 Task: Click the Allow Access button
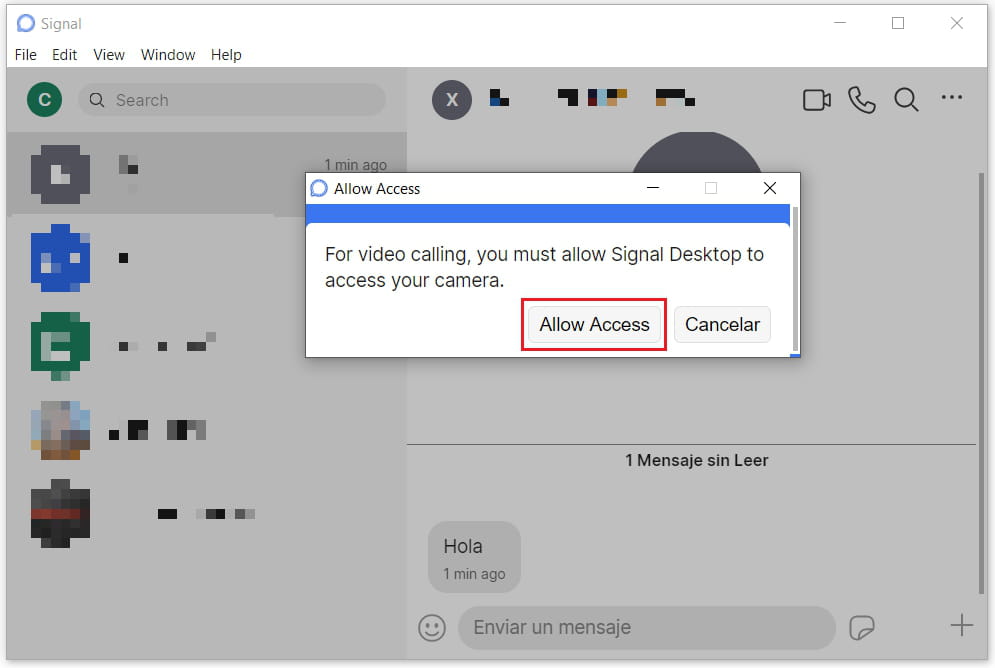tap(594, 325)
